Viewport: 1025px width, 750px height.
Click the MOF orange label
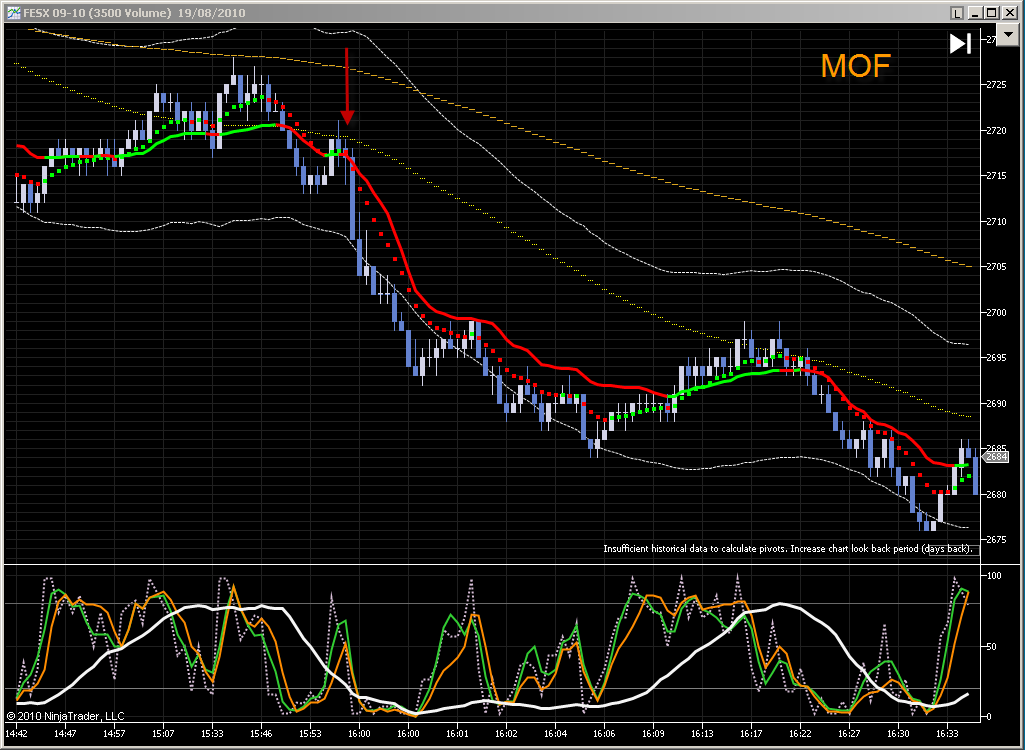click(856, 66)
